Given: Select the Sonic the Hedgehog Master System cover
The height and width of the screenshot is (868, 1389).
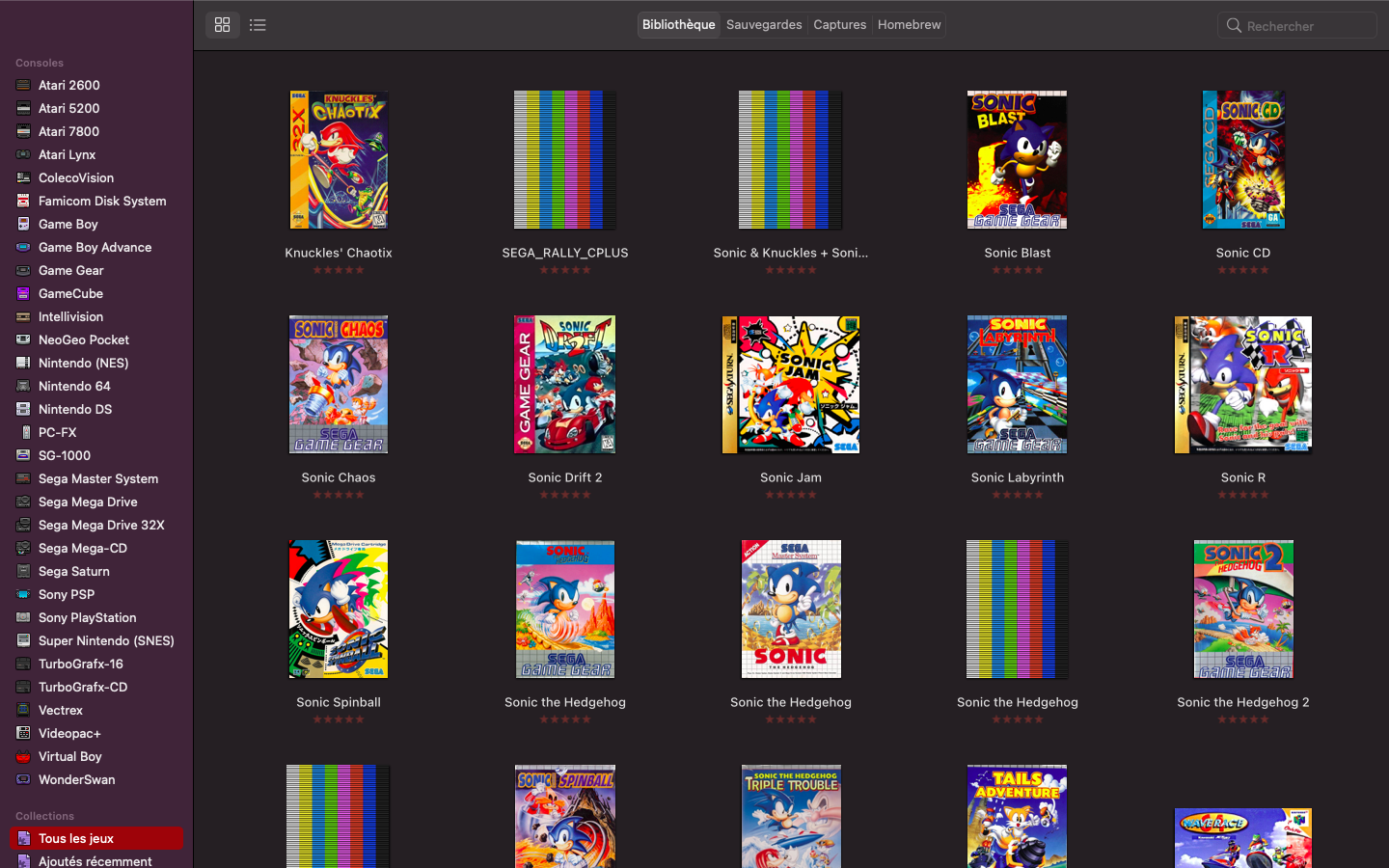Looking at the screenshot, I should [791, 610].
